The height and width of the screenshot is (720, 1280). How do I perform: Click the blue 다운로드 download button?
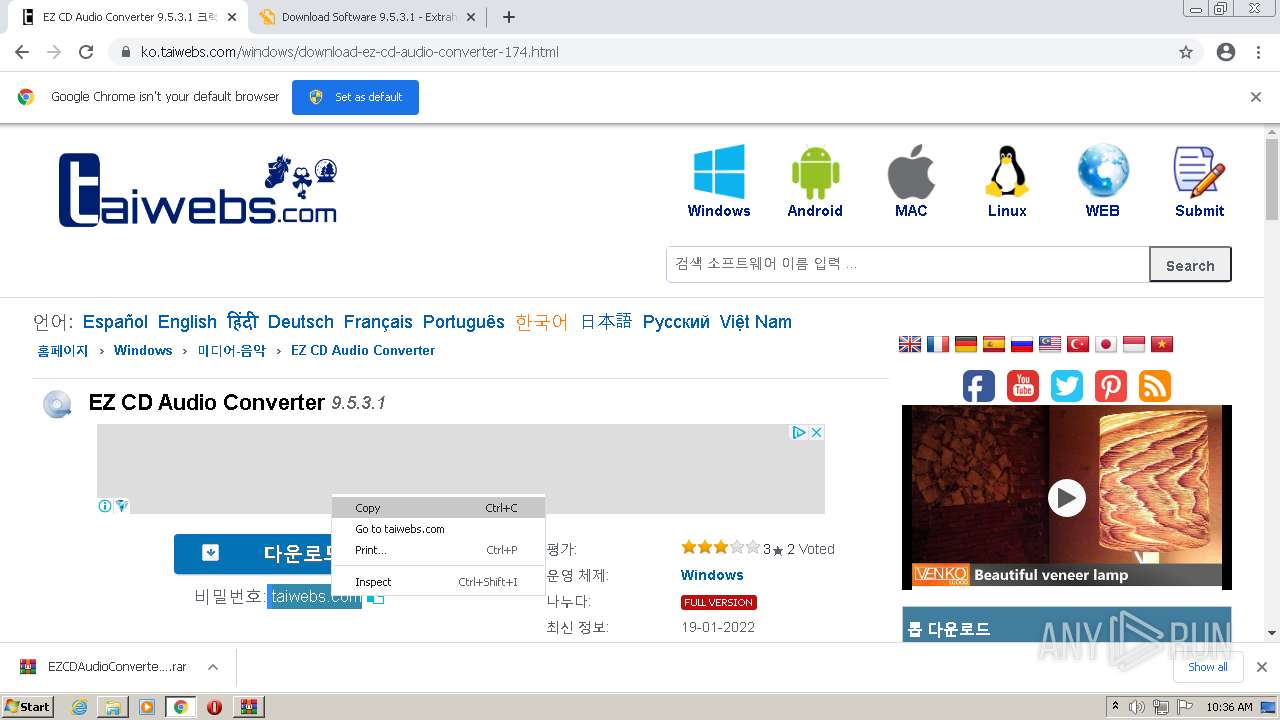pos(253,554)
